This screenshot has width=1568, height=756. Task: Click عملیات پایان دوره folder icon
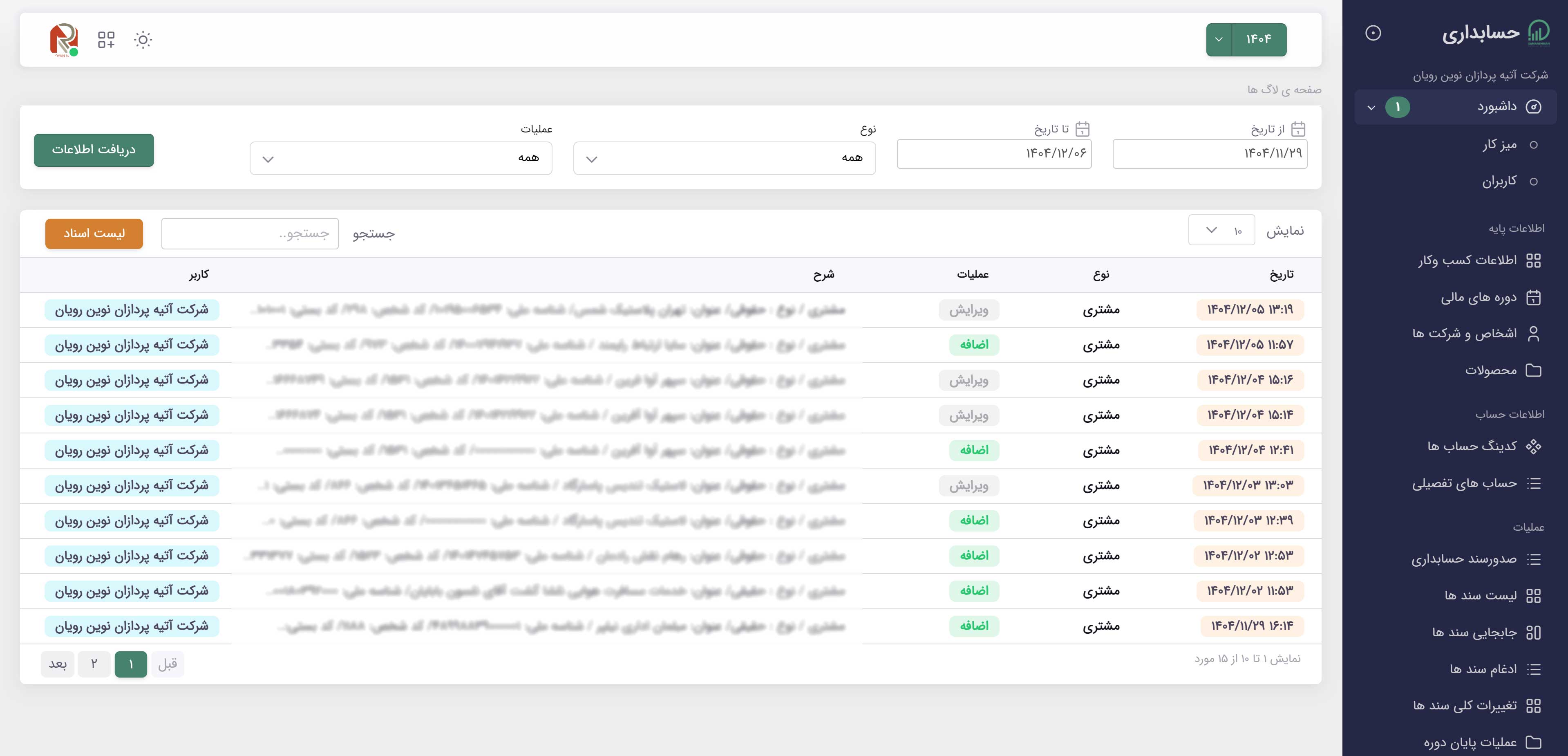[x=1533, y=742]
